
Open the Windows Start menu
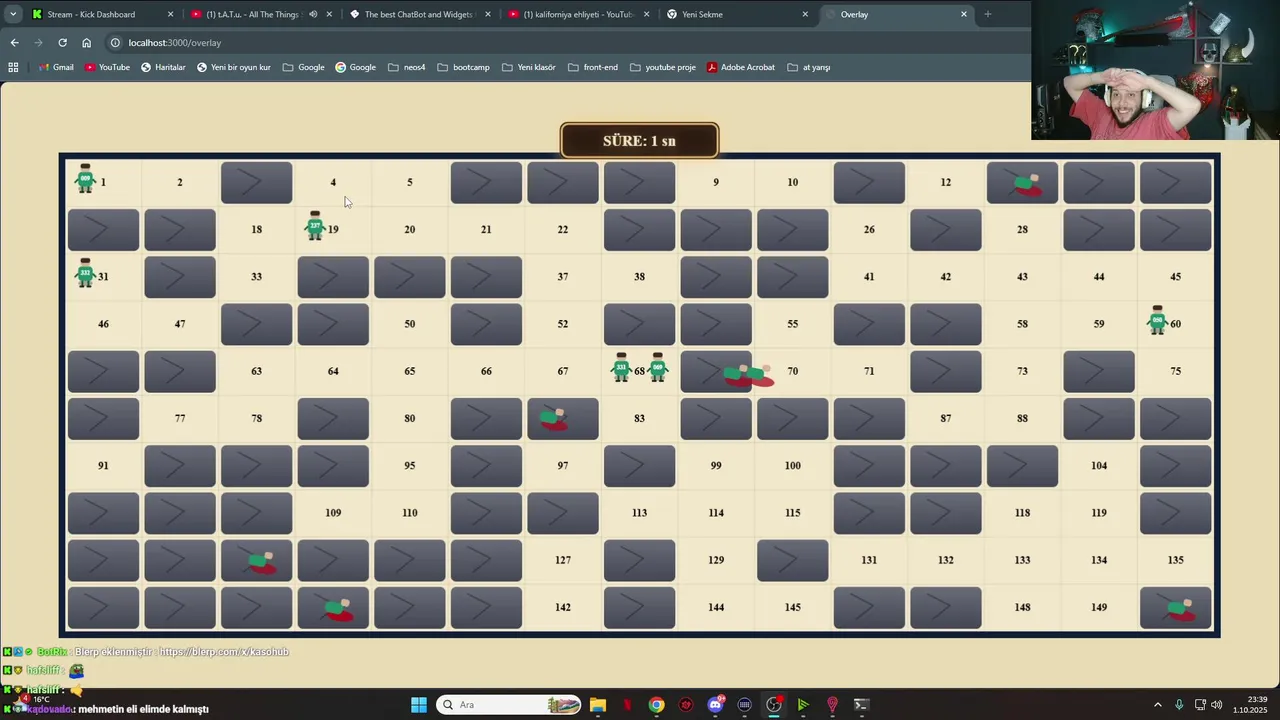[x=419, y=705]
